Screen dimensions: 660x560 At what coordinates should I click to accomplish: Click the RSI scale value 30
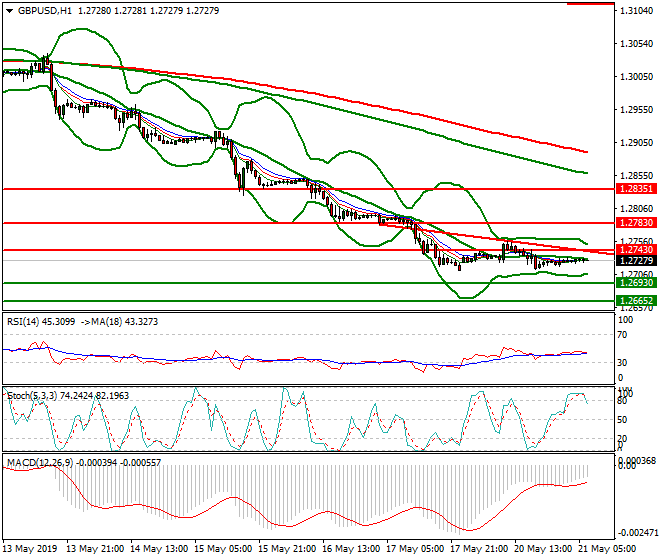(623, 363)
